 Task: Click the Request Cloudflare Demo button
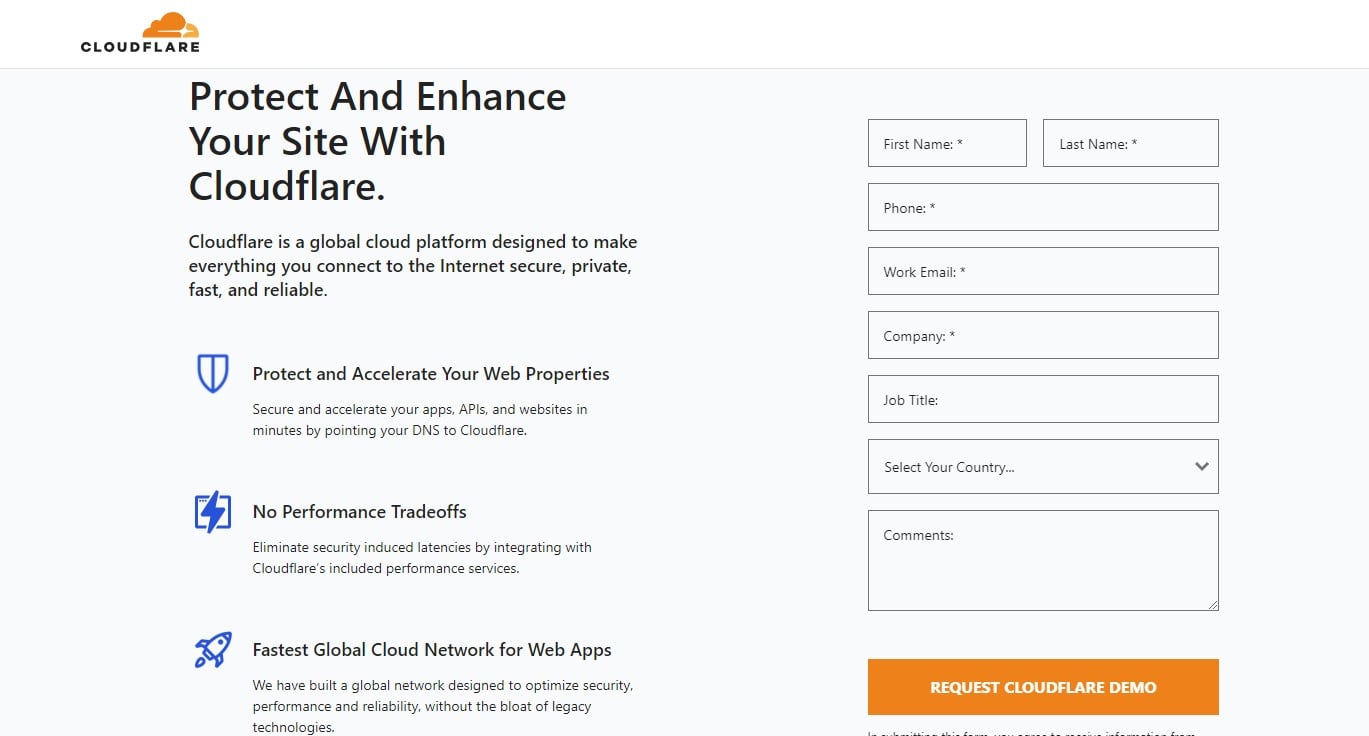coord(1043,687)
